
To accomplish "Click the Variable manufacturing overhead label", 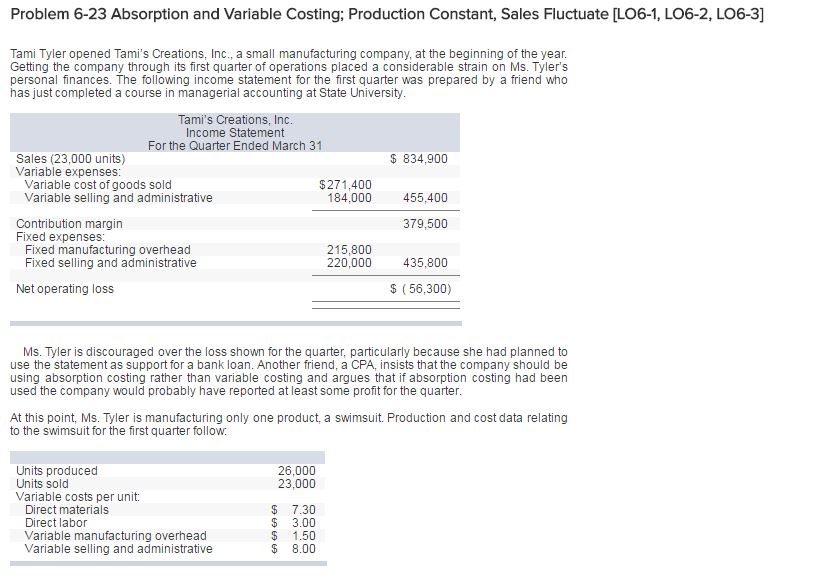I will [115, 536].
